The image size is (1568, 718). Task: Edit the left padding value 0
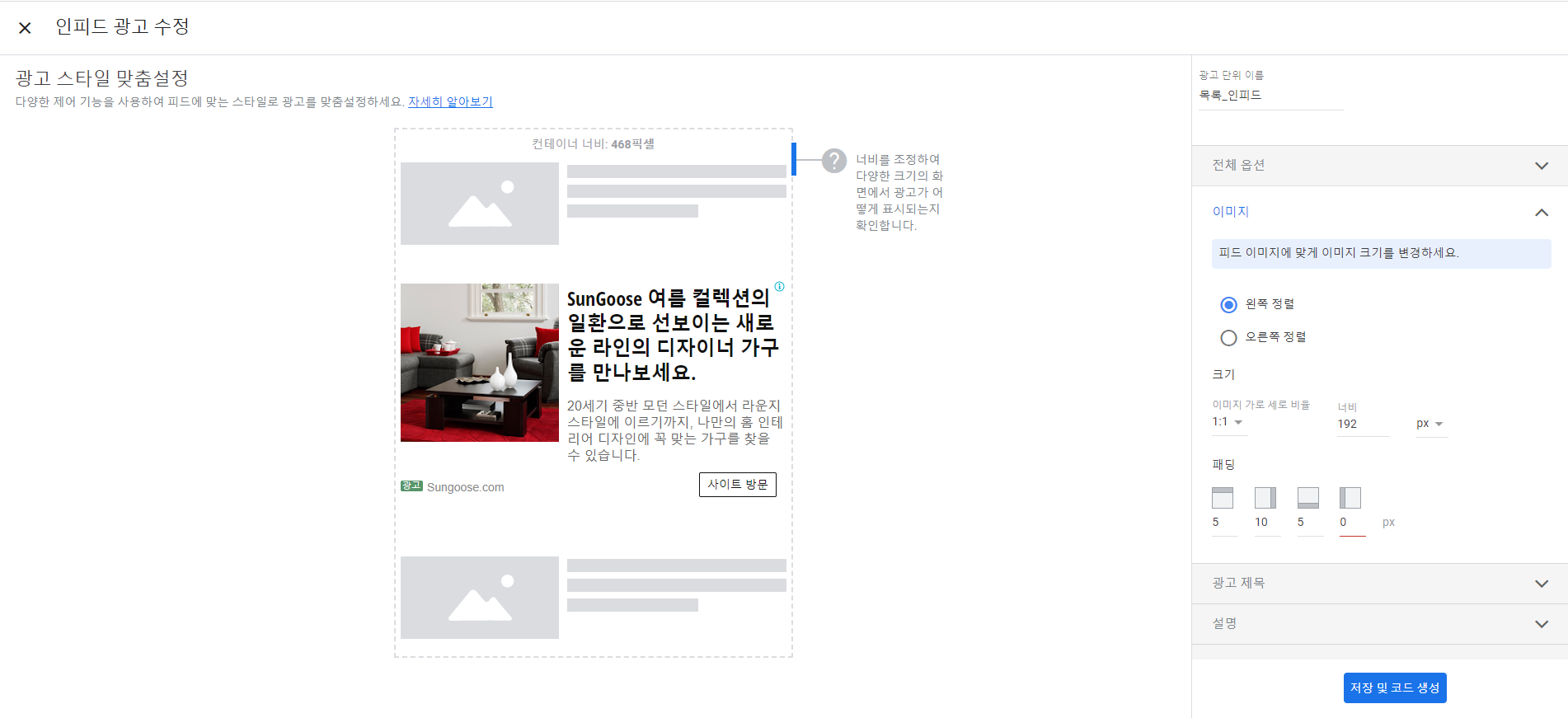point(1353,523)
